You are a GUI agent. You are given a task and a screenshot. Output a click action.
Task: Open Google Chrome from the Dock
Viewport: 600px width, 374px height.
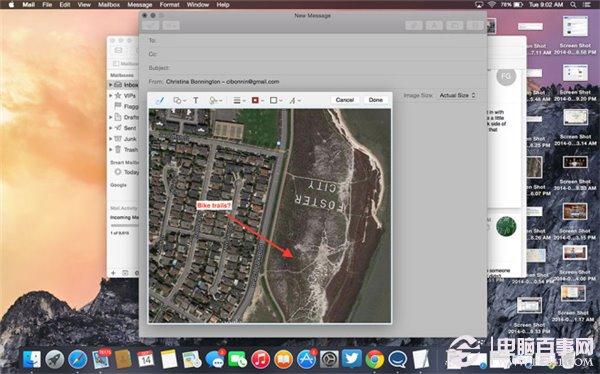click(x=375, y=359)
